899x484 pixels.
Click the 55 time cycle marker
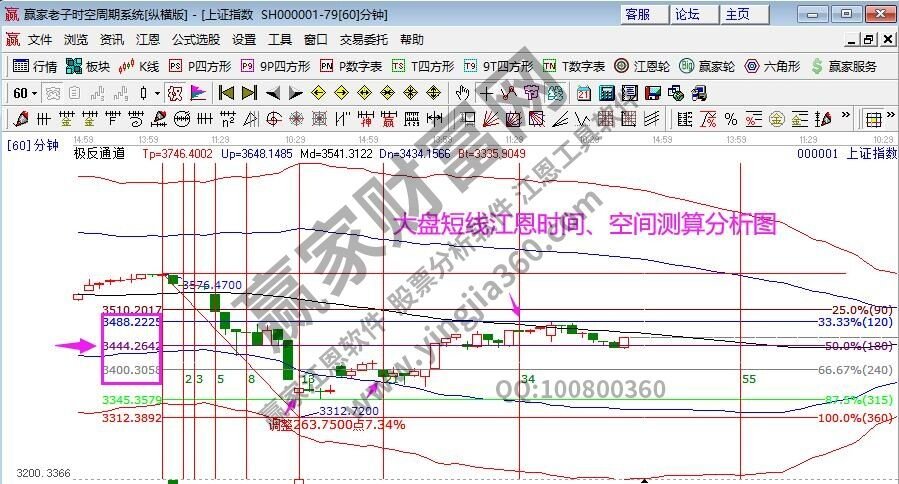pyautogui.click(x=749, y=379)
